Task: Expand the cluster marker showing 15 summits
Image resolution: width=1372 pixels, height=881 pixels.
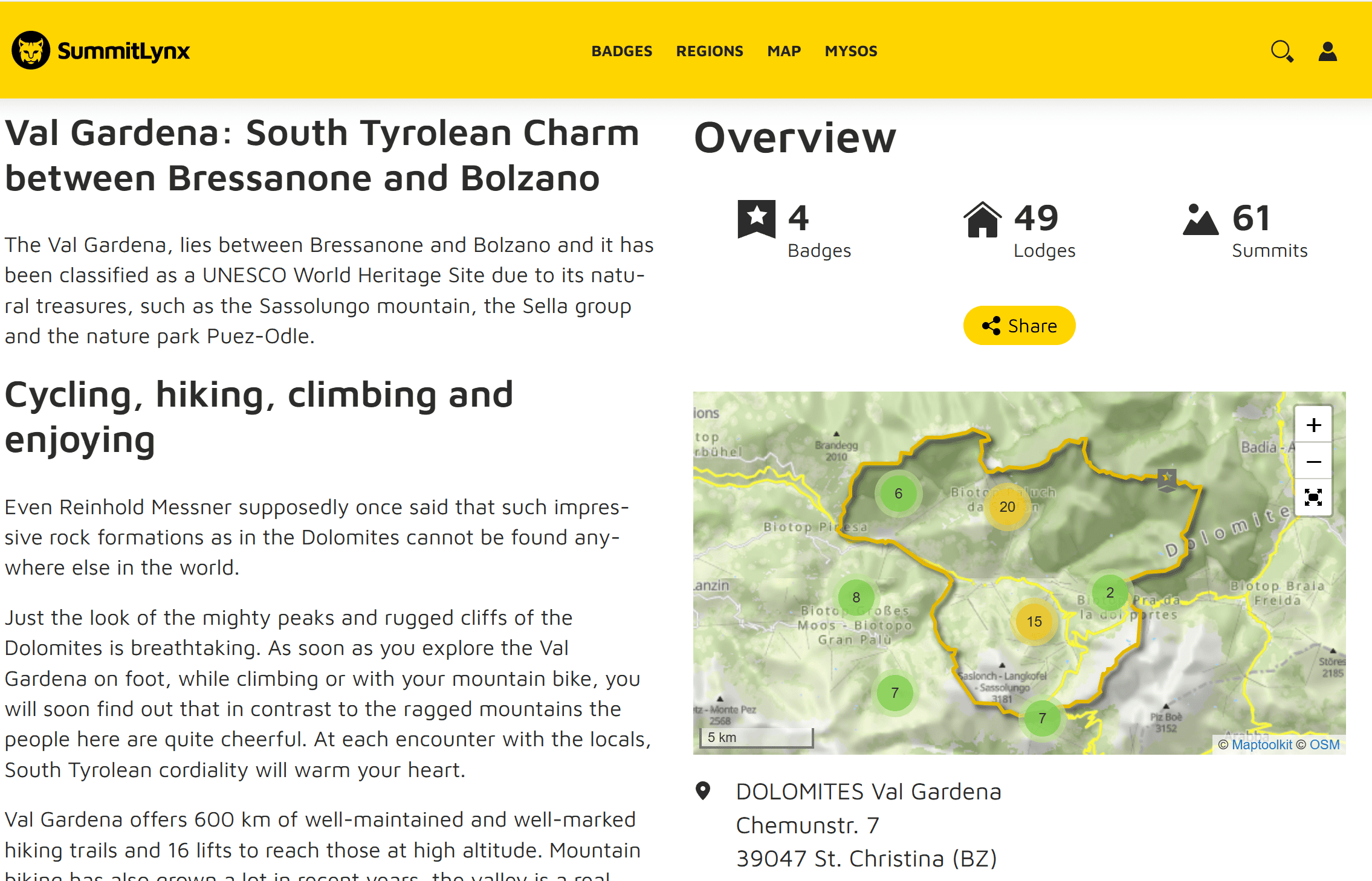Action: 1034,621
